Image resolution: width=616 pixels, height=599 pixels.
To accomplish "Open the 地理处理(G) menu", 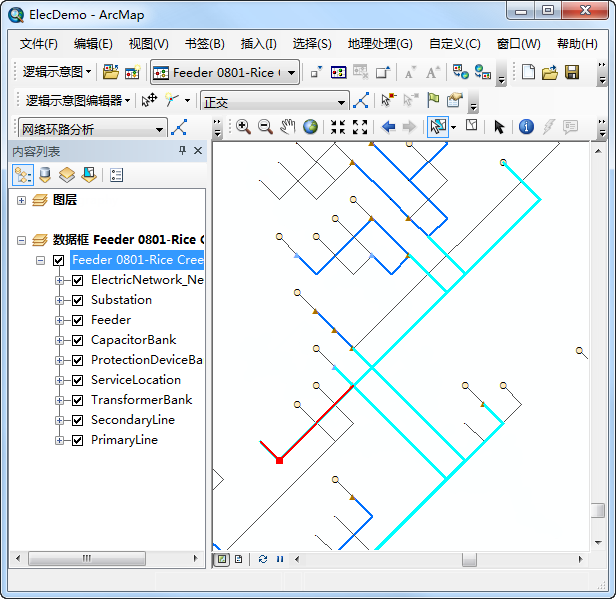I will [x=379, y=44].
